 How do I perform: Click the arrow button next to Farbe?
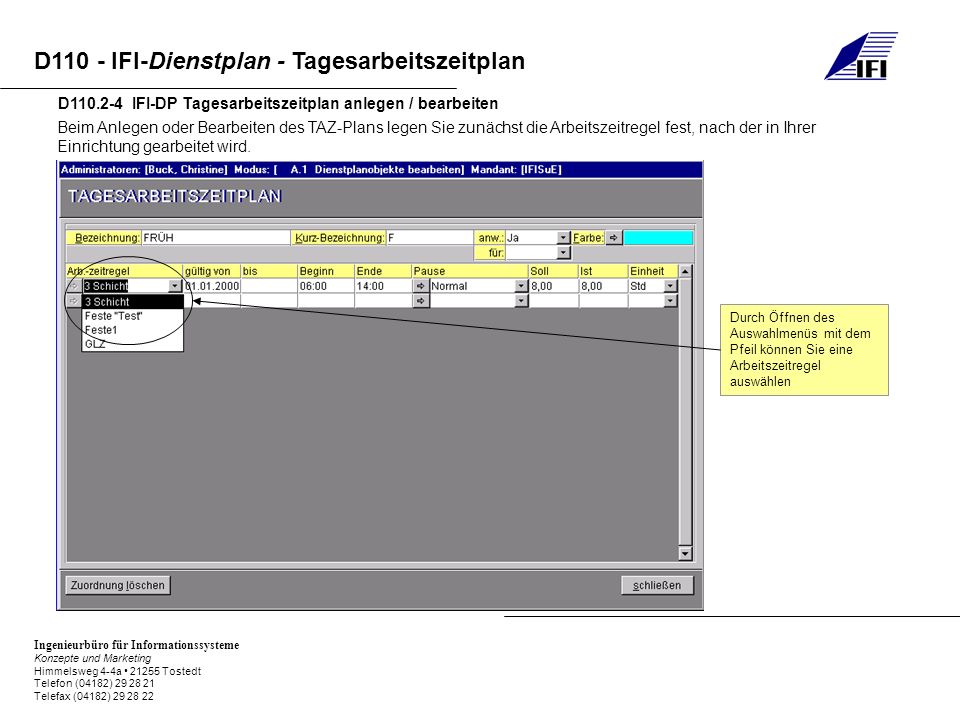613,238
